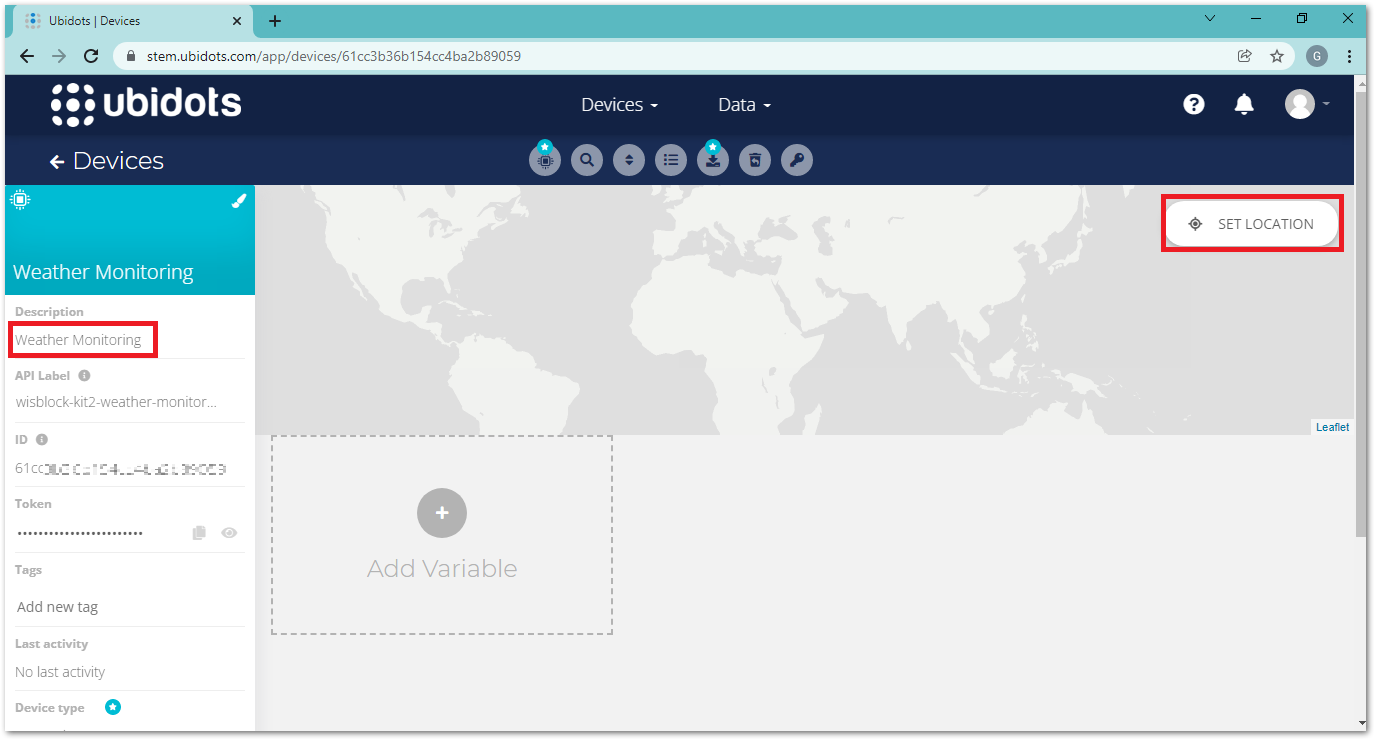Click the SET LOCATION button
Image resolution: width=1375 pixels, height=740 pixels.
tap(1251, 224)
